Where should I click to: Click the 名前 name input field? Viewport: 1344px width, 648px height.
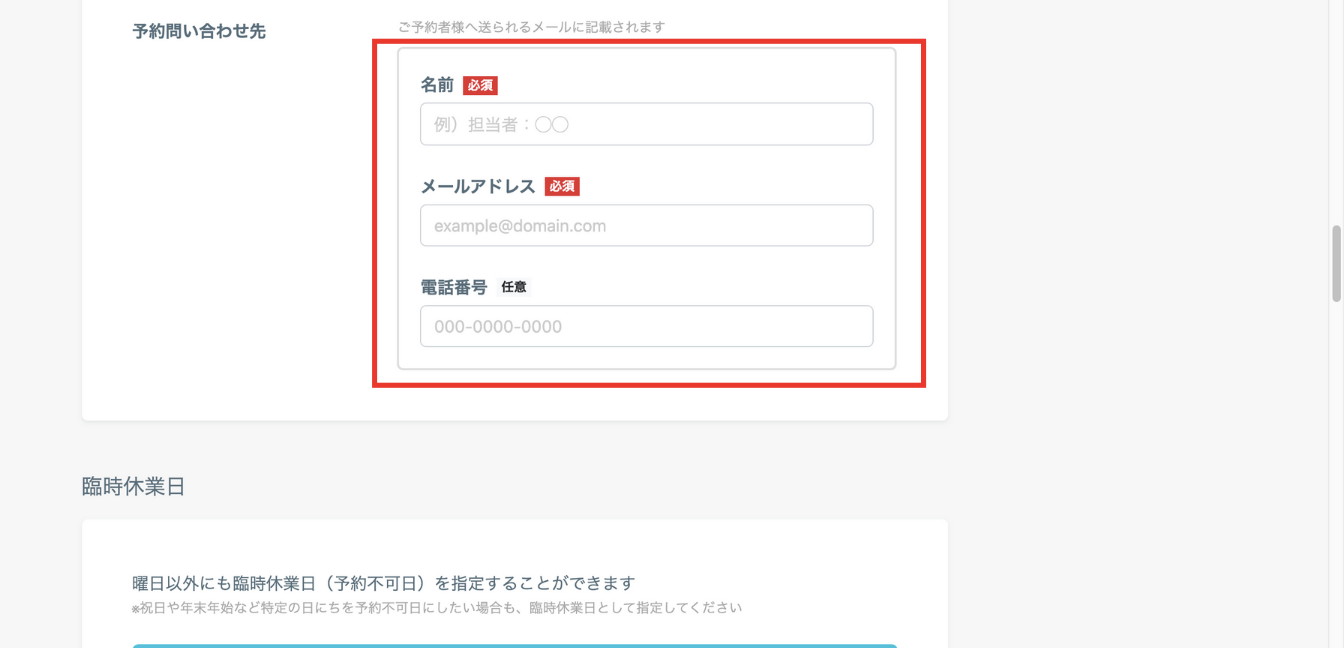click(x=646, y=125)
